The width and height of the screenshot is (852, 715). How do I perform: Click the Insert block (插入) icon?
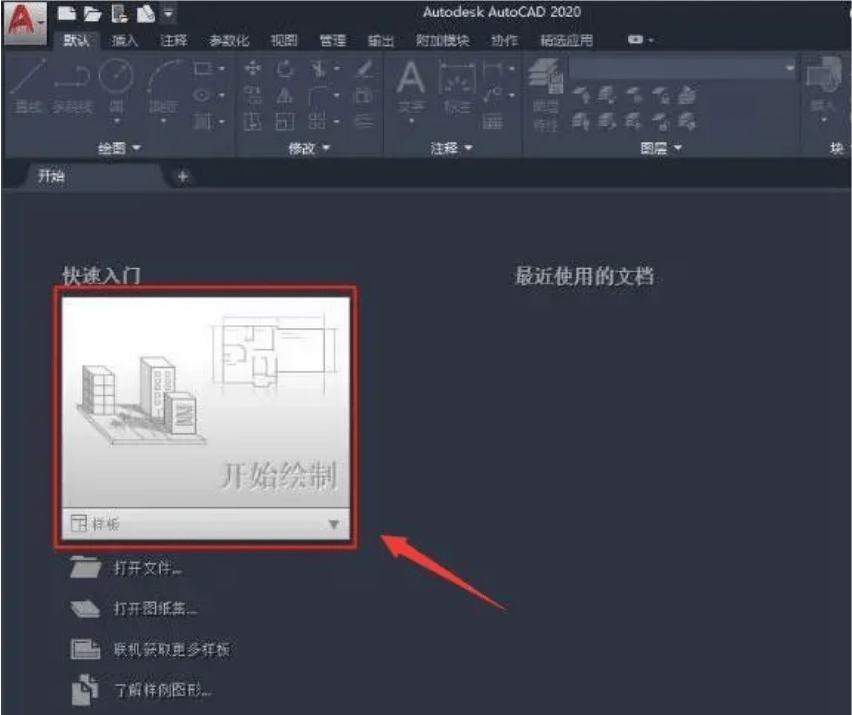click(823, 85)
